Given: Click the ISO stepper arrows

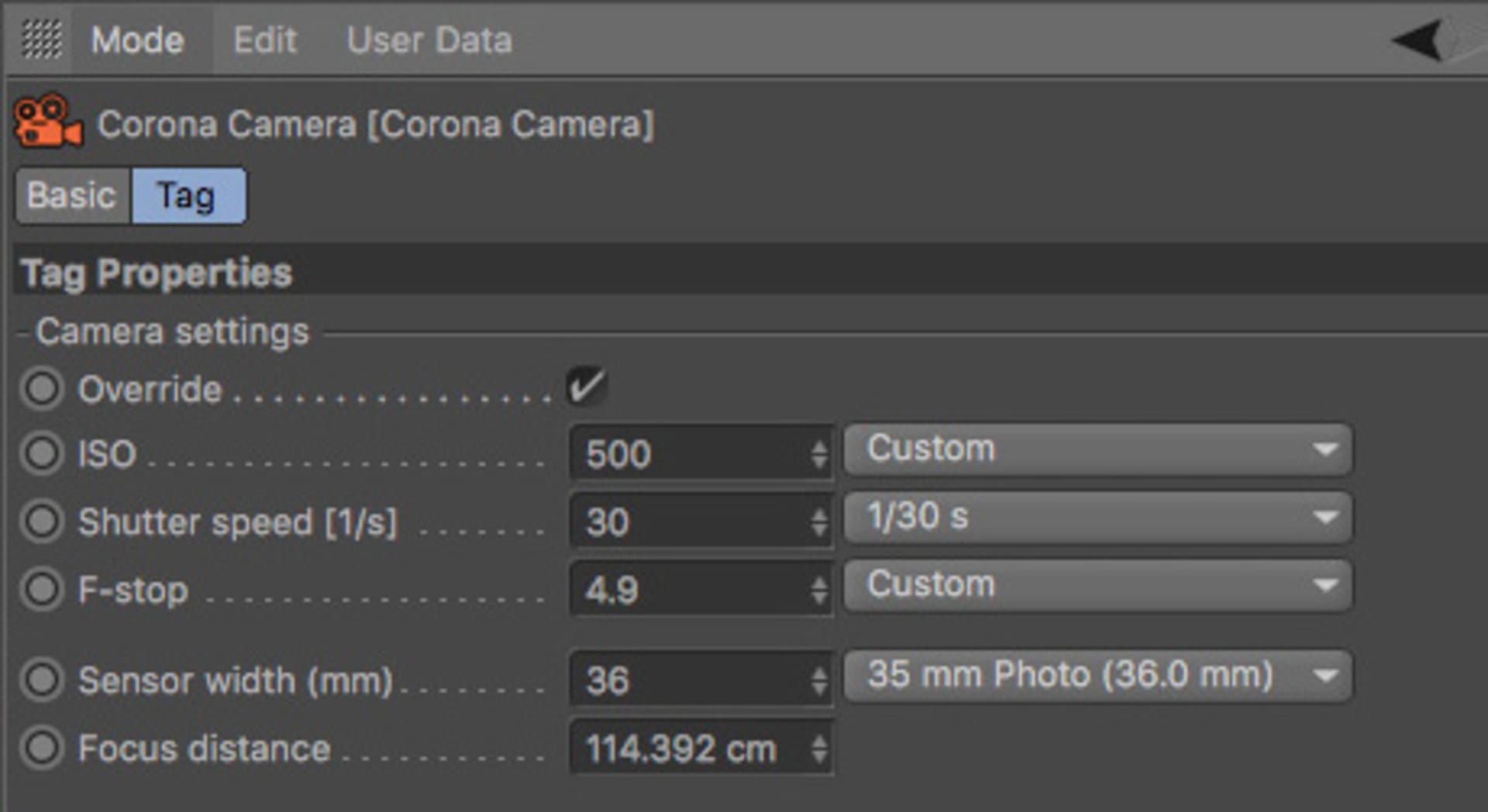Looking at the screenshot, I should [819, 454].
